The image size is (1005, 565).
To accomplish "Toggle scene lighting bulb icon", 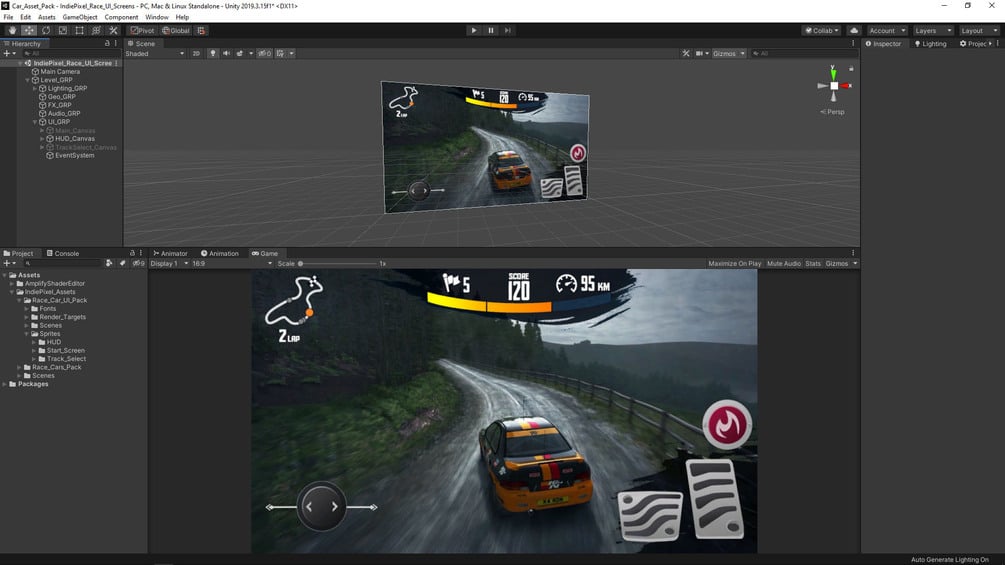I will pyautogui.click(x=213, y=54).
